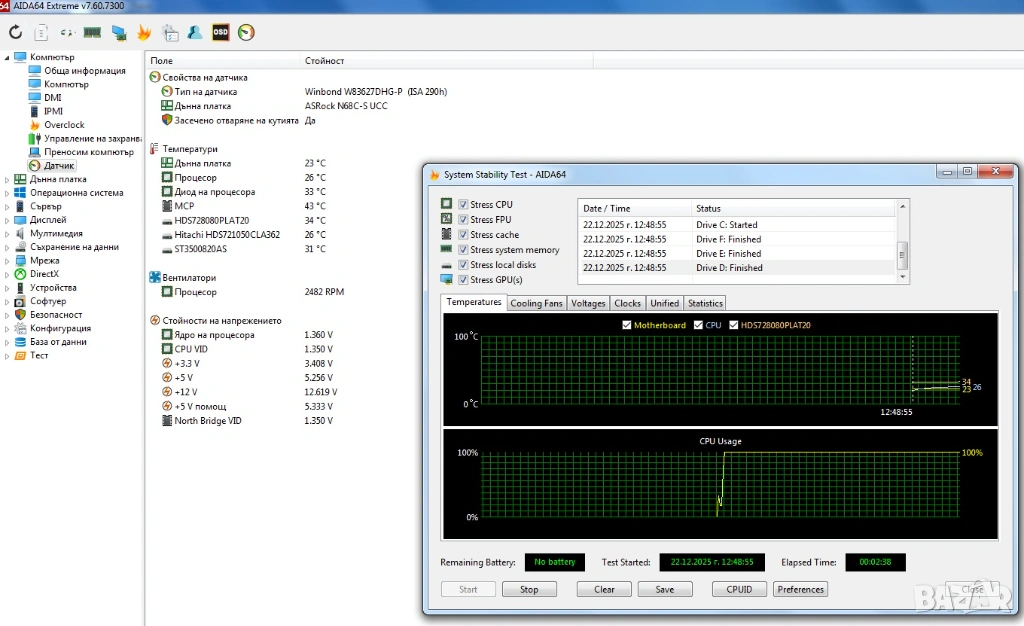Screen dimensions: 1024x626
Task: Open the preferences gear checklist icon
Action: tap(170, 32)
